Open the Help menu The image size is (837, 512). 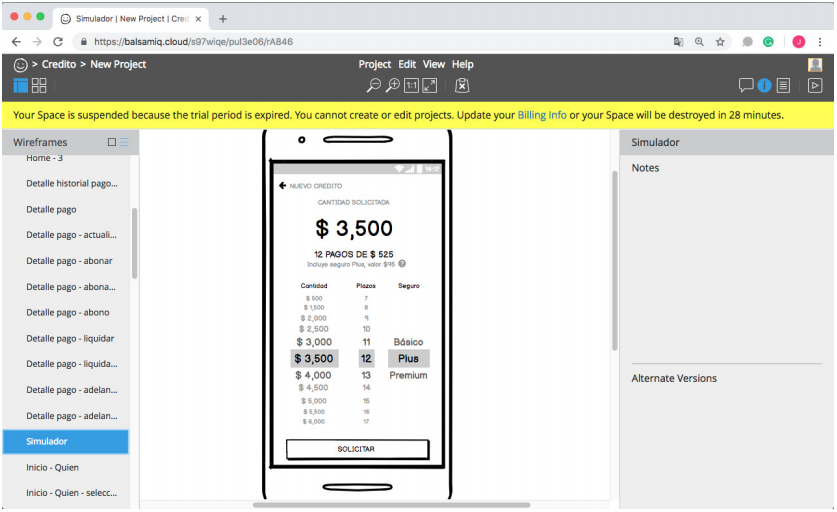462,65
